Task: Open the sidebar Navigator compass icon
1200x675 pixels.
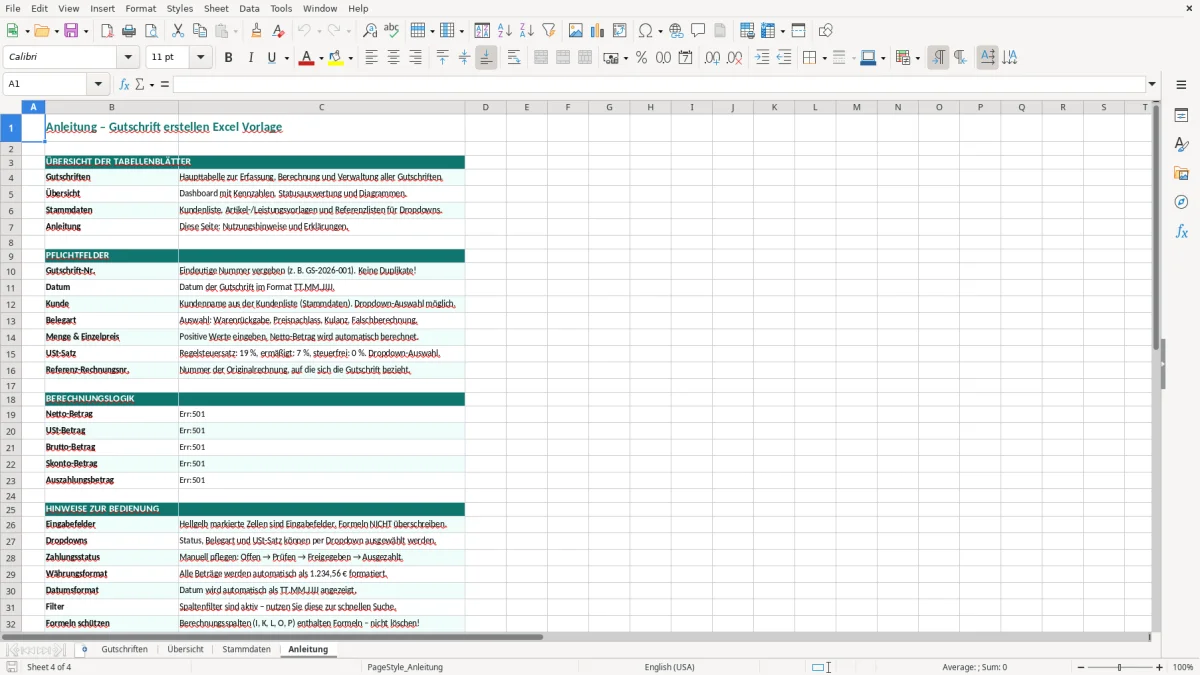Action: click(1181, 202)
